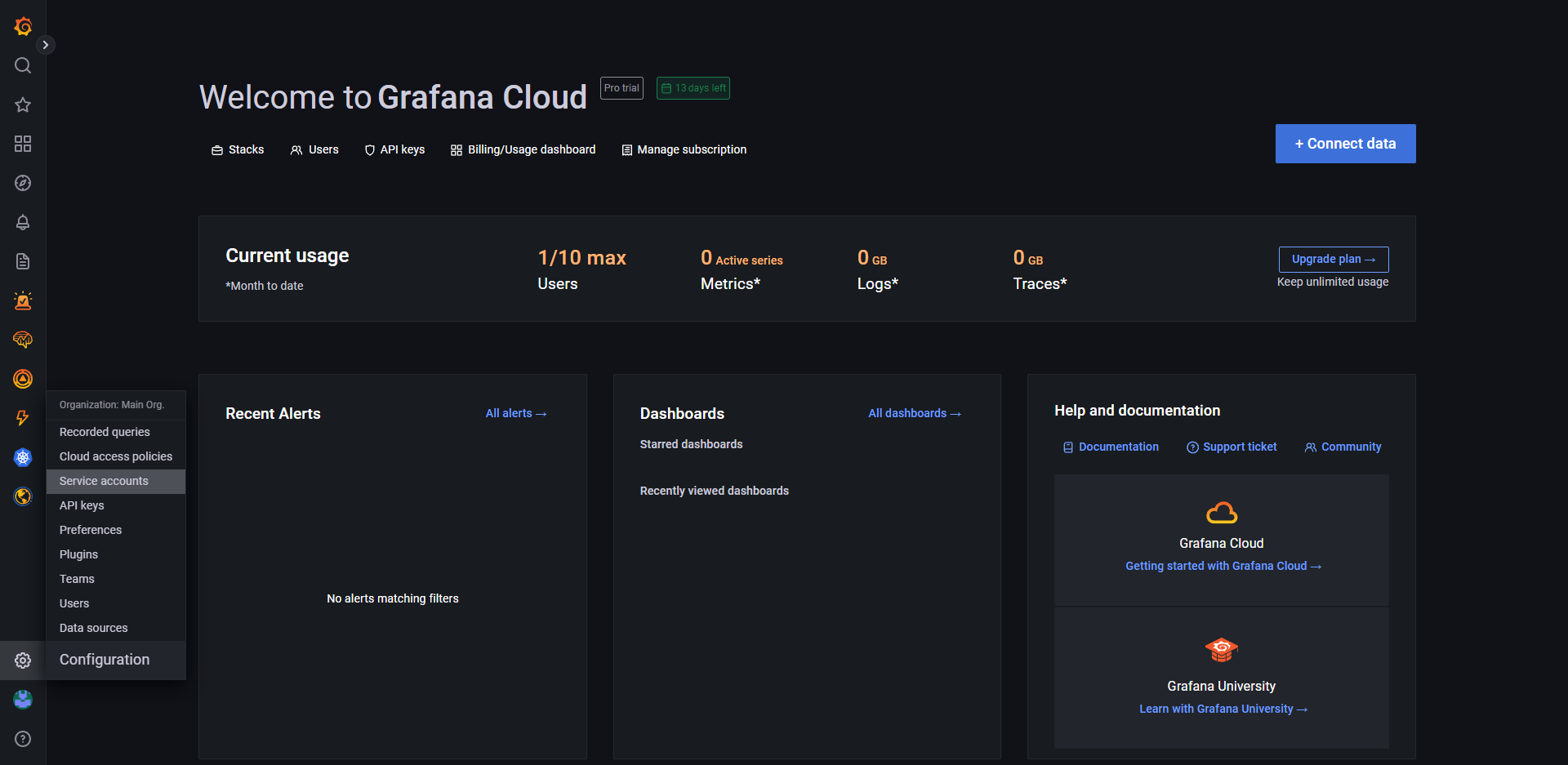
Task: Select Cloud access policies menu item
Action: (x=116, y=456)
